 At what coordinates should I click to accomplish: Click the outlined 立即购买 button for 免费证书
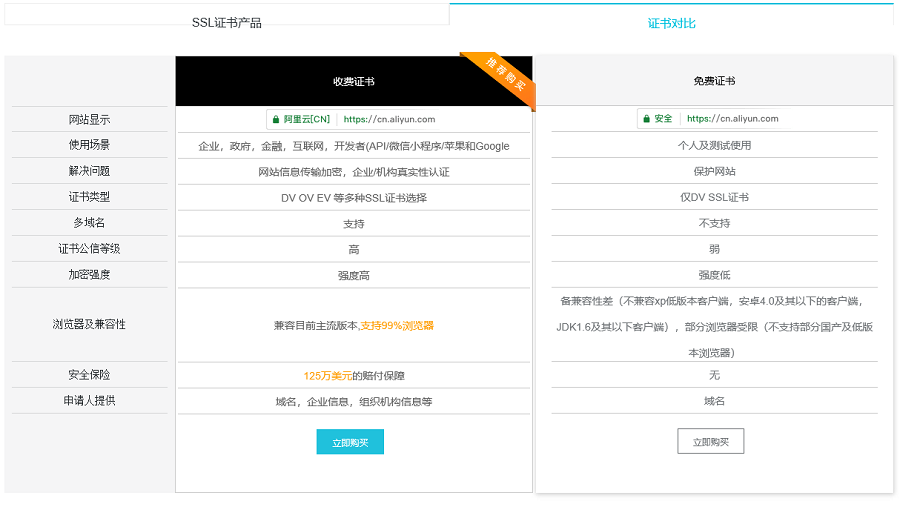[x=711, y=441]
